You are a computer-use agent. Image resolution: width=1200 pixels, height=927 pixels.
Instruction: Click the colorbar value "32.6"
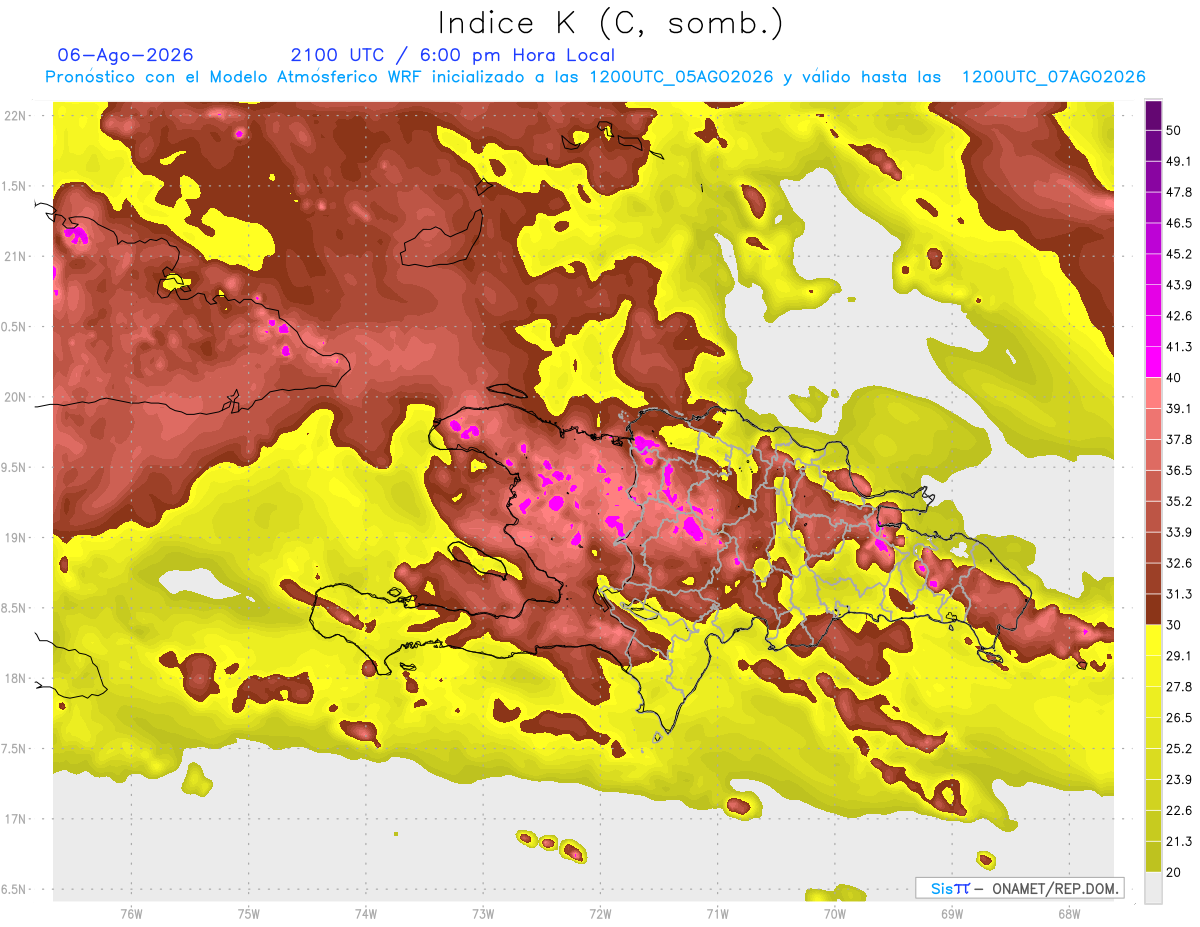(x=1179, y=563)
